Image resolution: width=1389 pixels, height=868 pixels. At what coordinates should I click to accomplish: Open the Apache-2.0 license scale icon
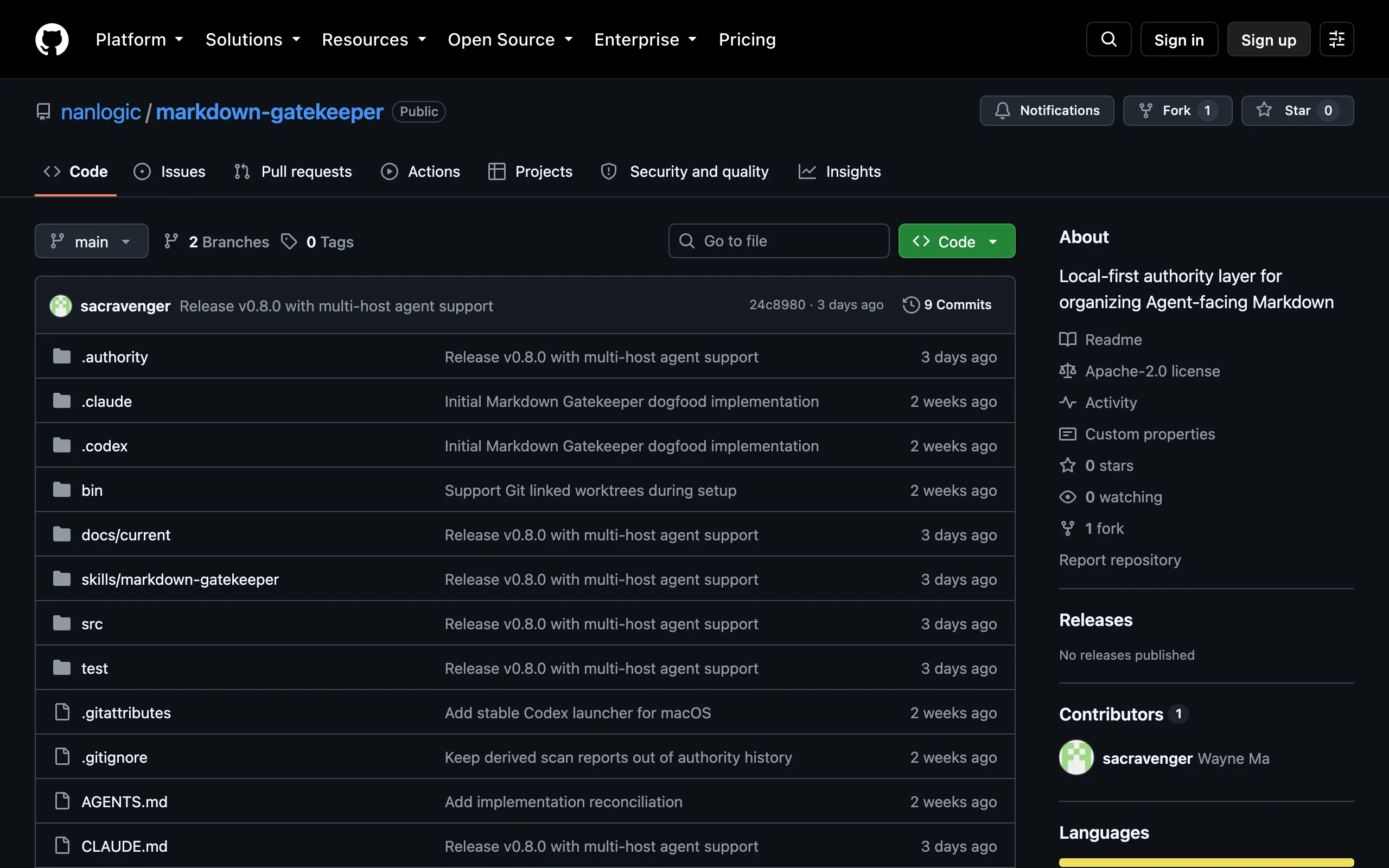(1068, 371)
